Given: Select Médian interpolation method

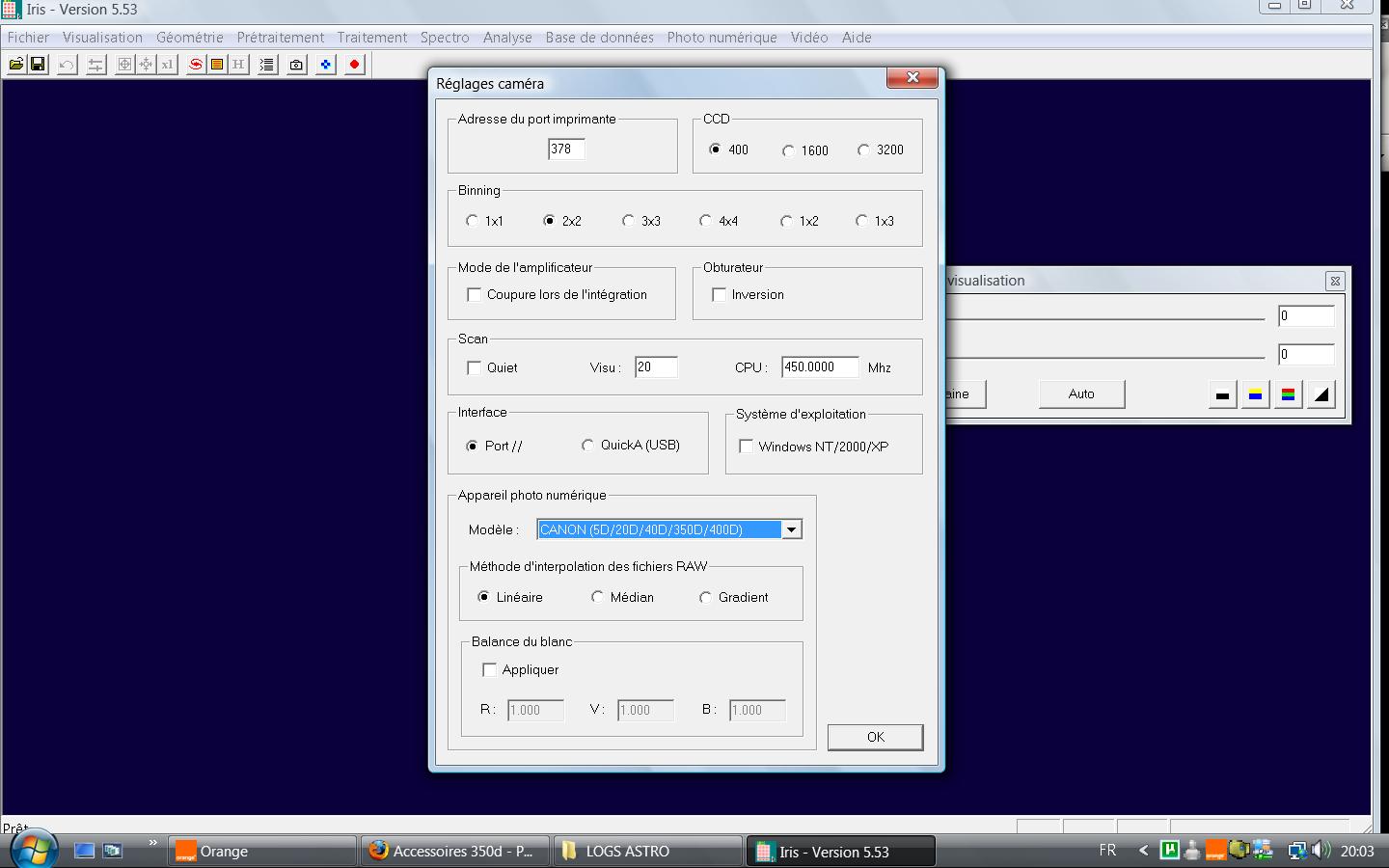Looking at the screenshot, I should pos(597,597).
